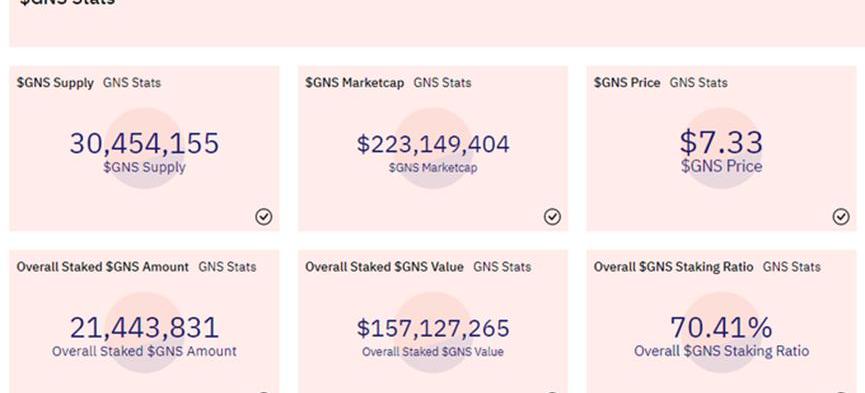Select the 30,454,155 supply counter value
This screenshot has height=393, width=865.
[x=145, y=144]
